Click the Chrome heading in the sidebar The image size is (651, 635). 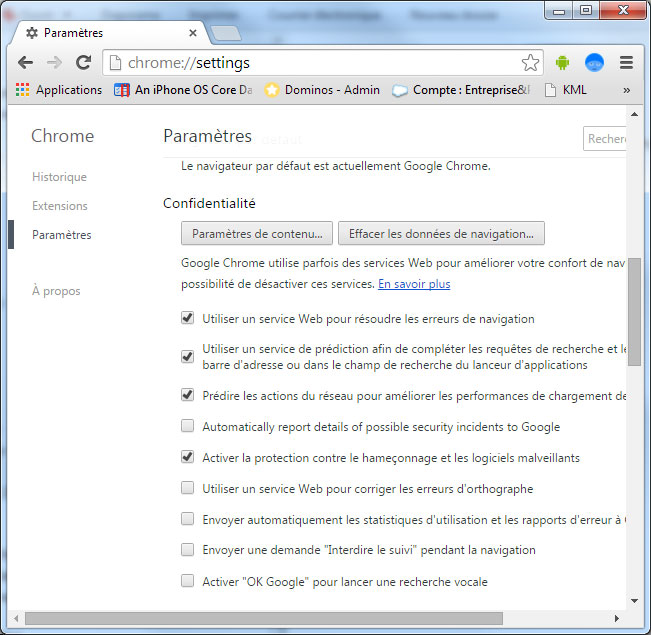click(x=63, y=136)
